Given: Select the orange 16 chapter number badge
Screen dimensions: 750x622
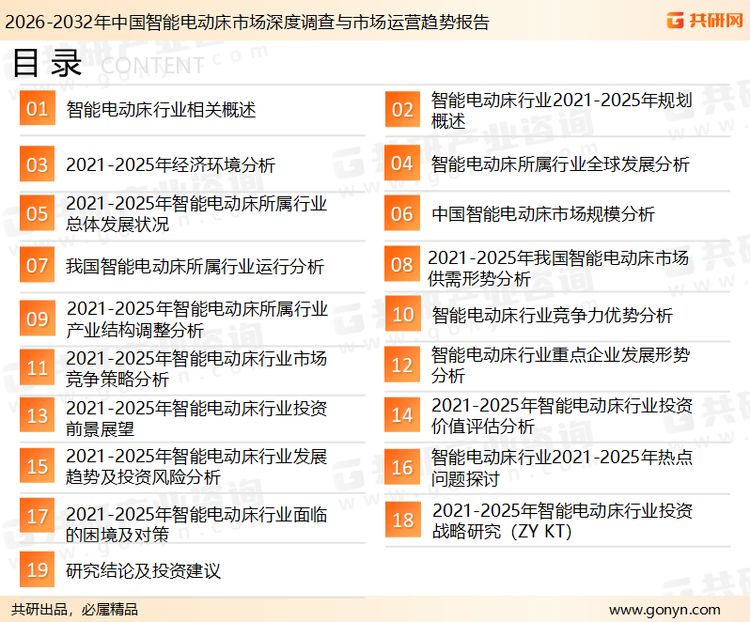Looking at the screenshot, I should (x=402, y=467).
